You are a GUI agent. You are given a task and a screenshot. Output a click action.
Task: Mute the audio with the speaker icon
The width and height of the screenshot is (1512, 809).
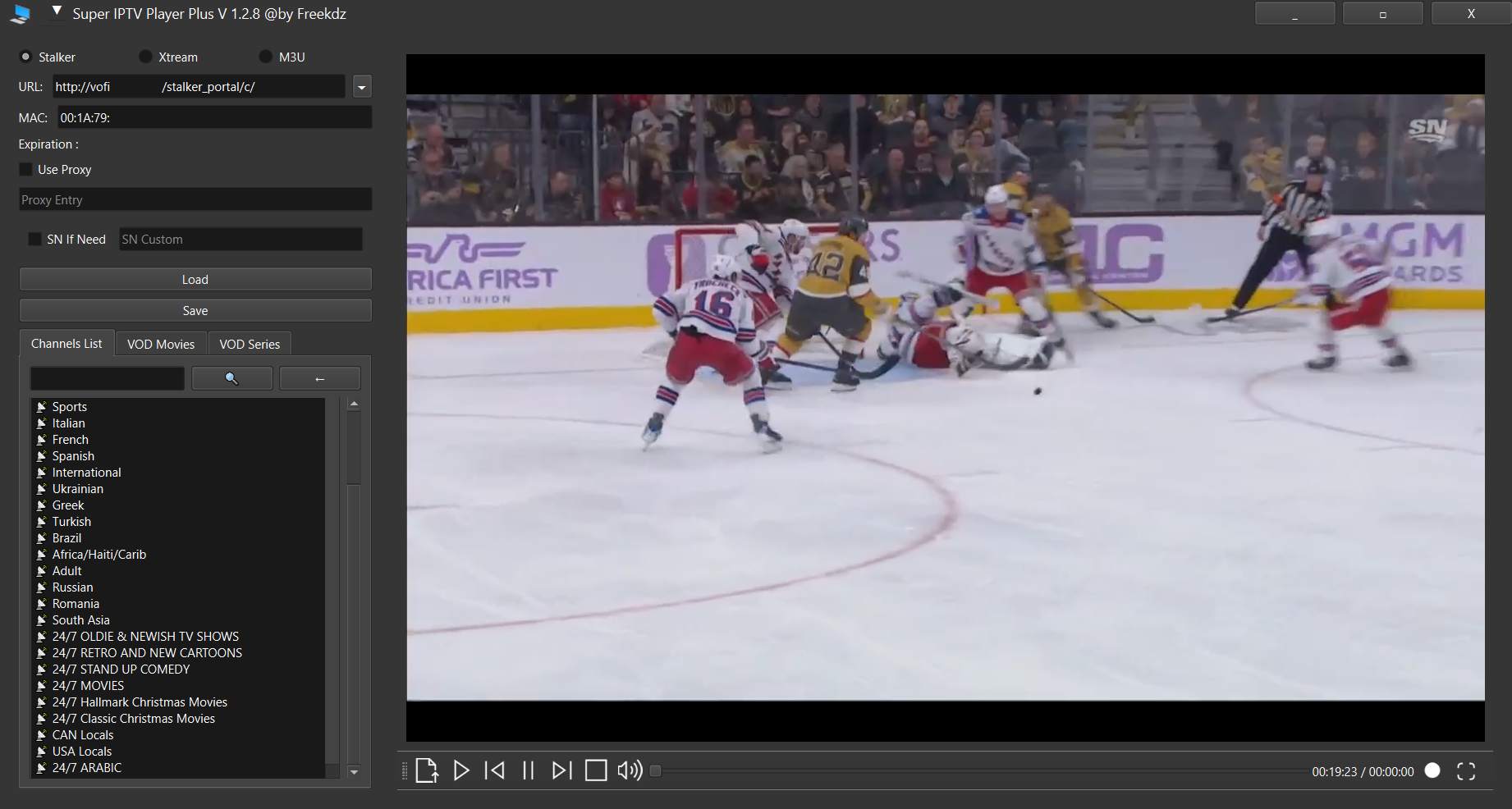630,770
